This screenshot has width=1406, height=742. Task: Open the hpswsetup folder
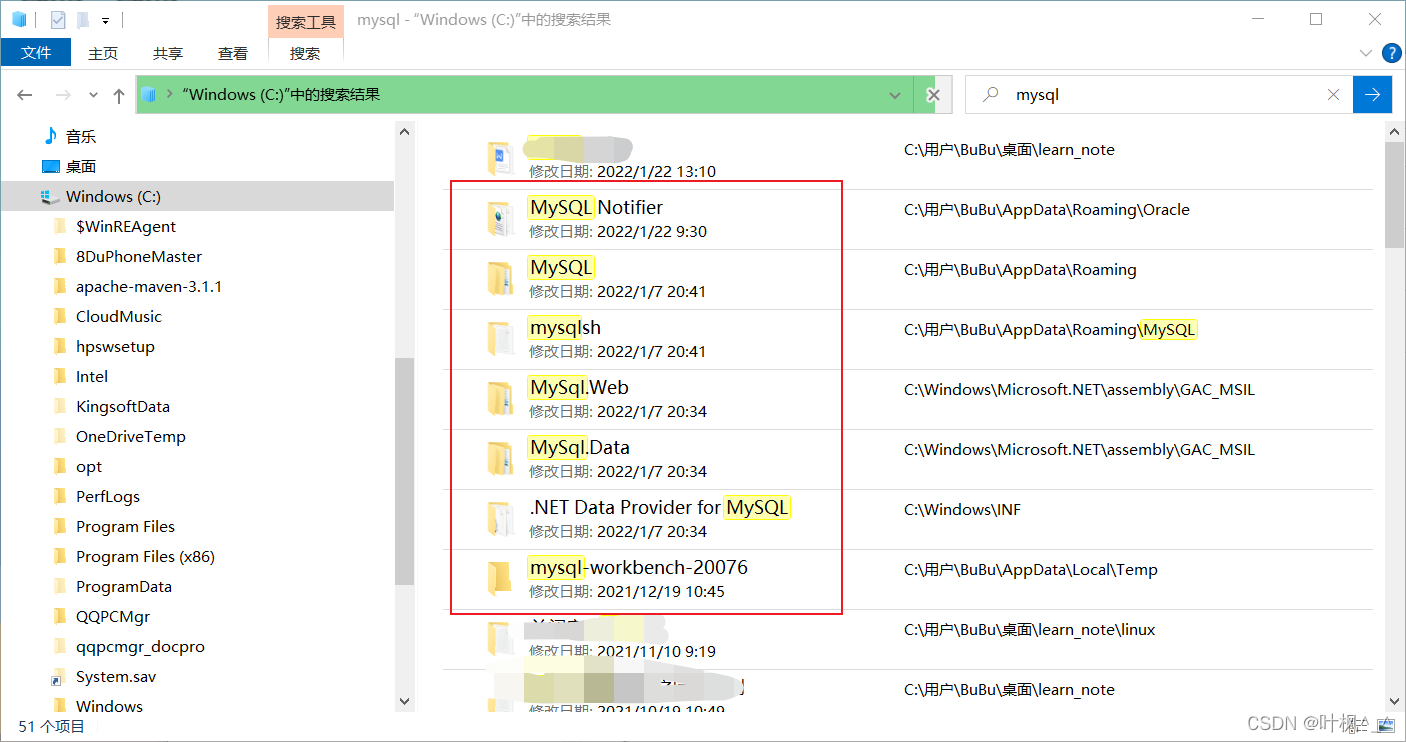coord(115,346)
